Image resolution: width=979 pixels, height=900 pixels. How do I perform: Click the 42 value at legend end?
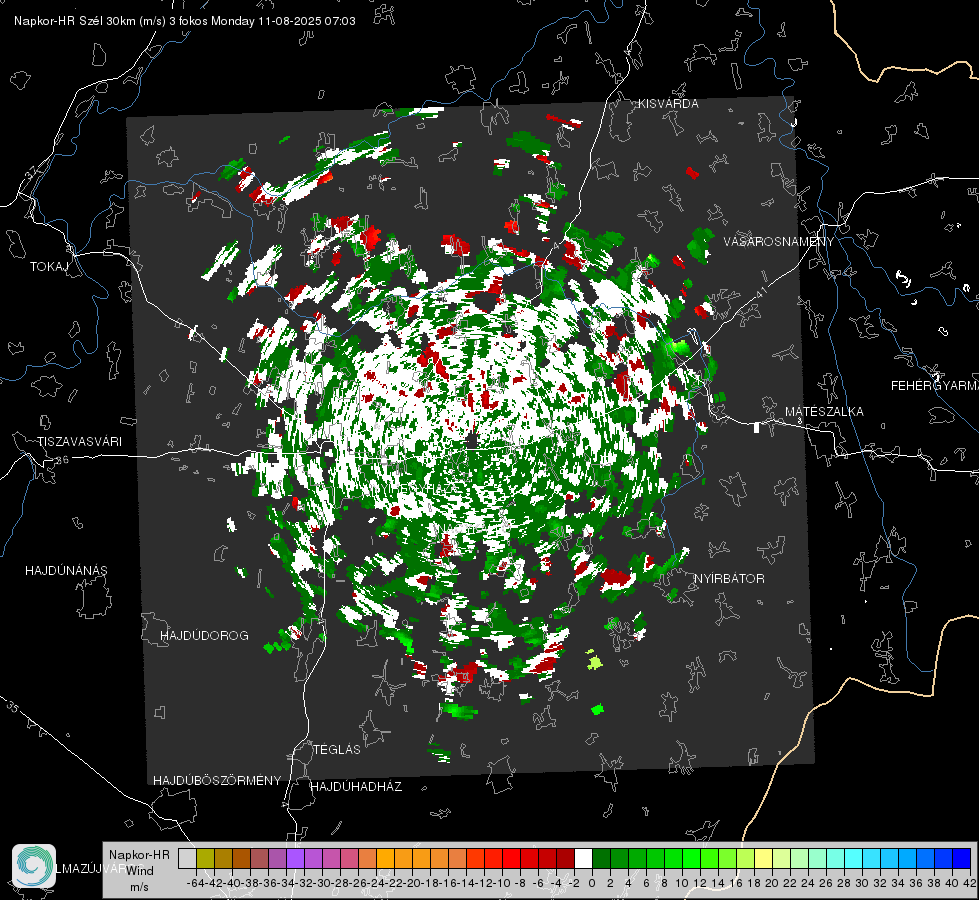point(970,883)
